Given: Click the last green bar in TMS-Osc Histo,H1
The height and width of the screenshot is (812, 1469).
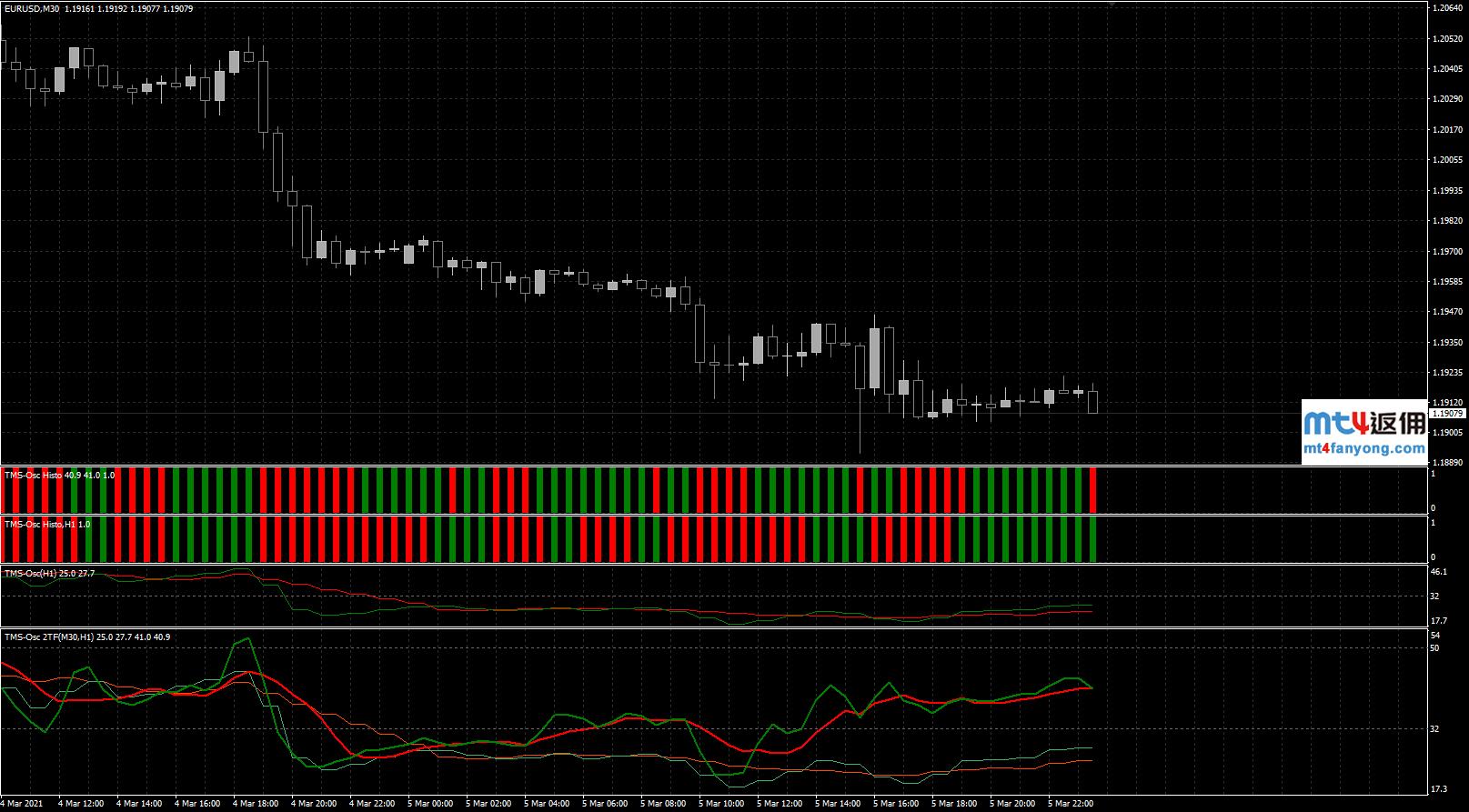Looking at the screenshot, I should coord(1092,539).
